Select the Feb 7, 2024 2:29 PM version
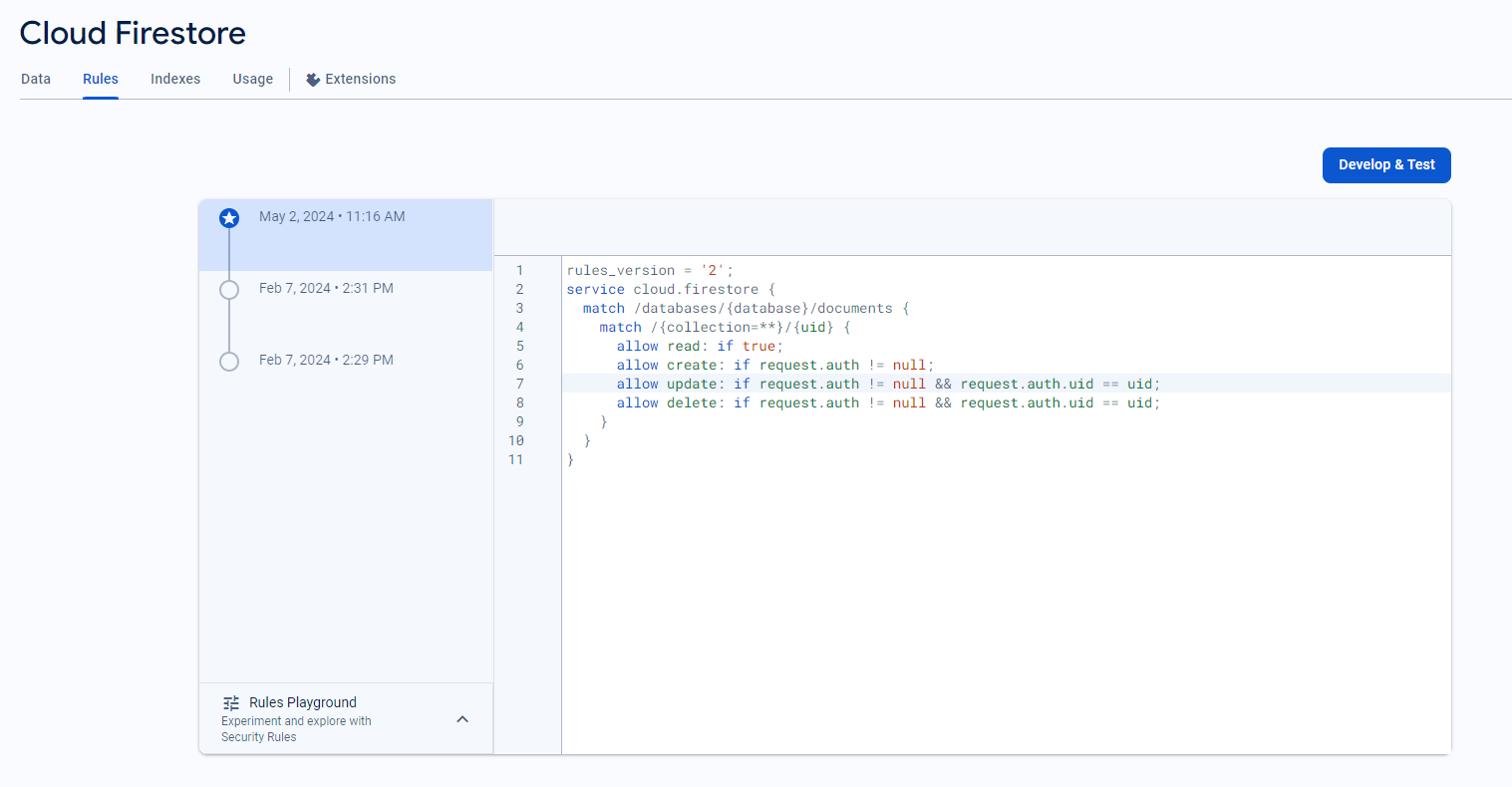Image resolution: width=1512 pixels, height=787 pixels. click(326, 361)
